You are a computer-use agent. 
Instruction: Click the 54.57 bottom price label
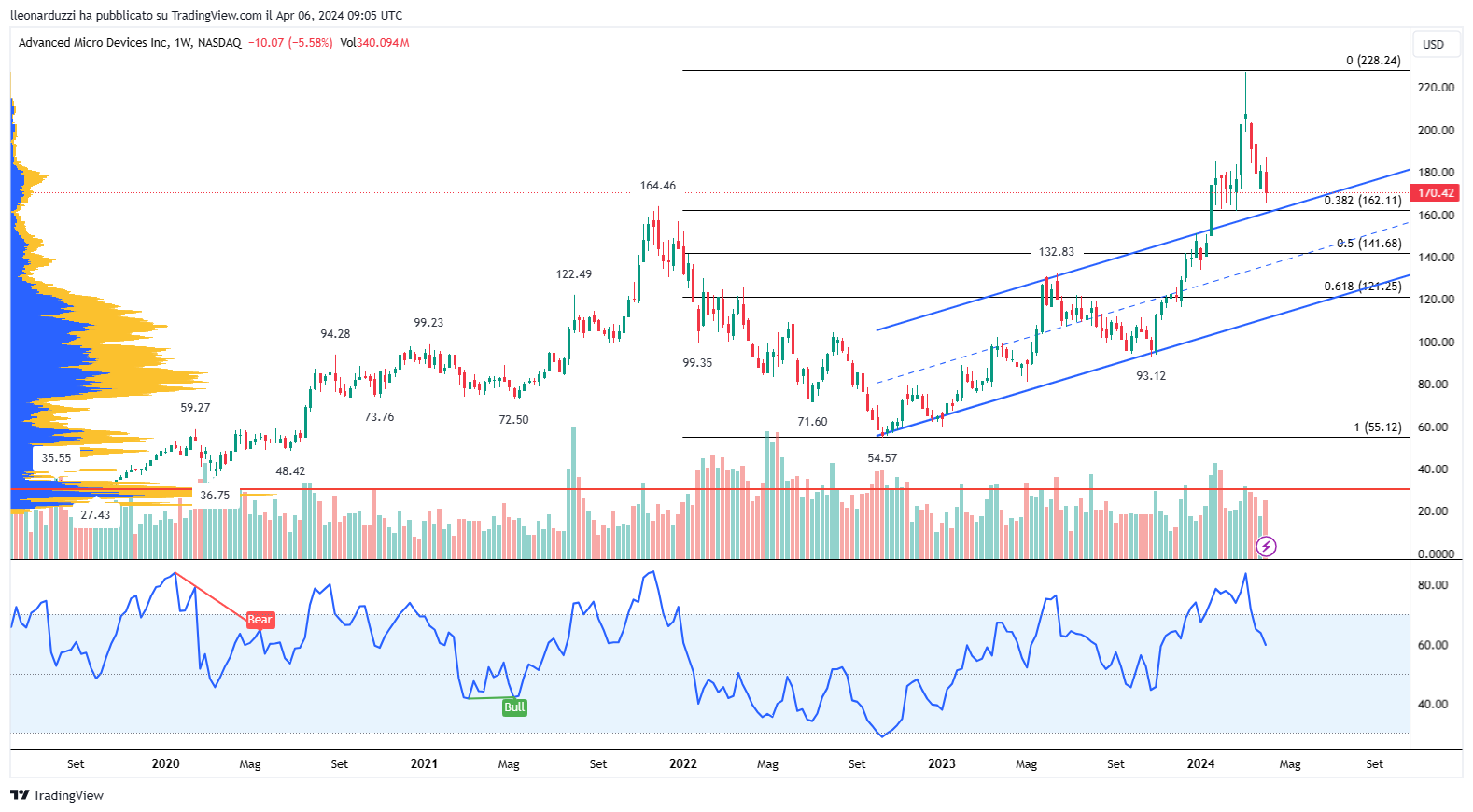882,458
